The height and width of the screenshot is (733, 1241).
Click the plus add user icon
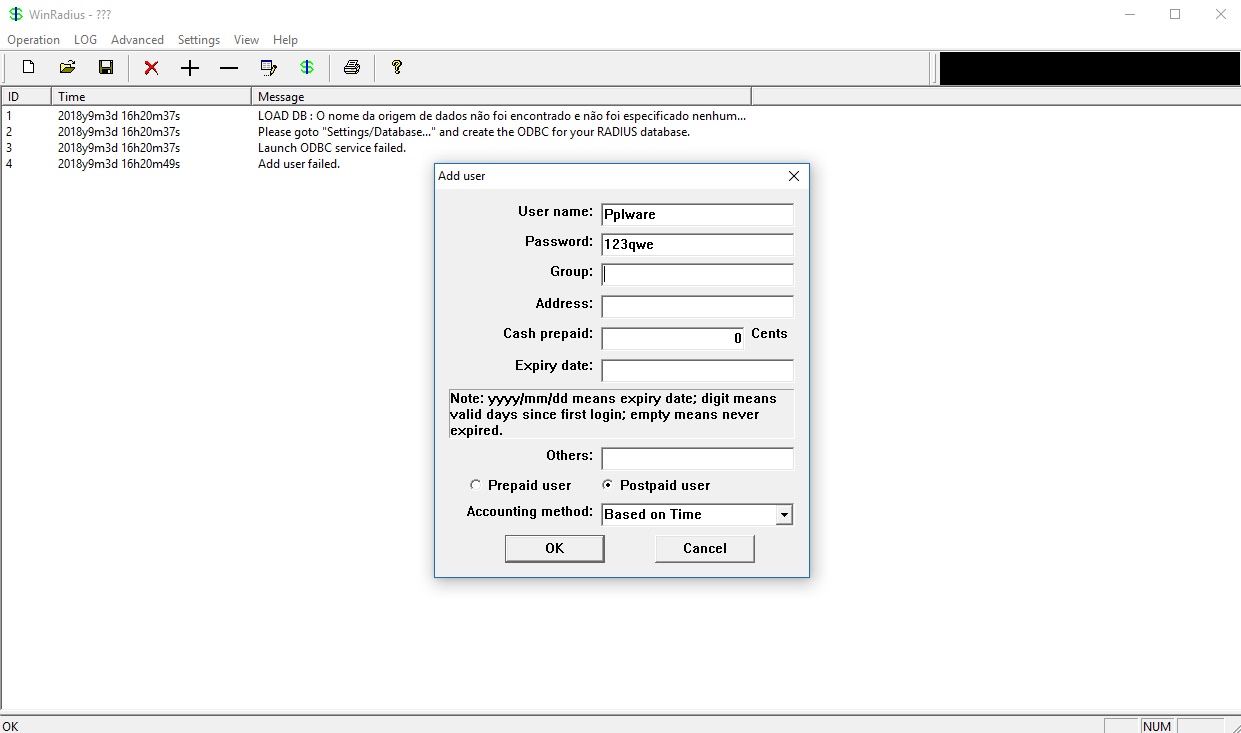click(x=190, y=68)
